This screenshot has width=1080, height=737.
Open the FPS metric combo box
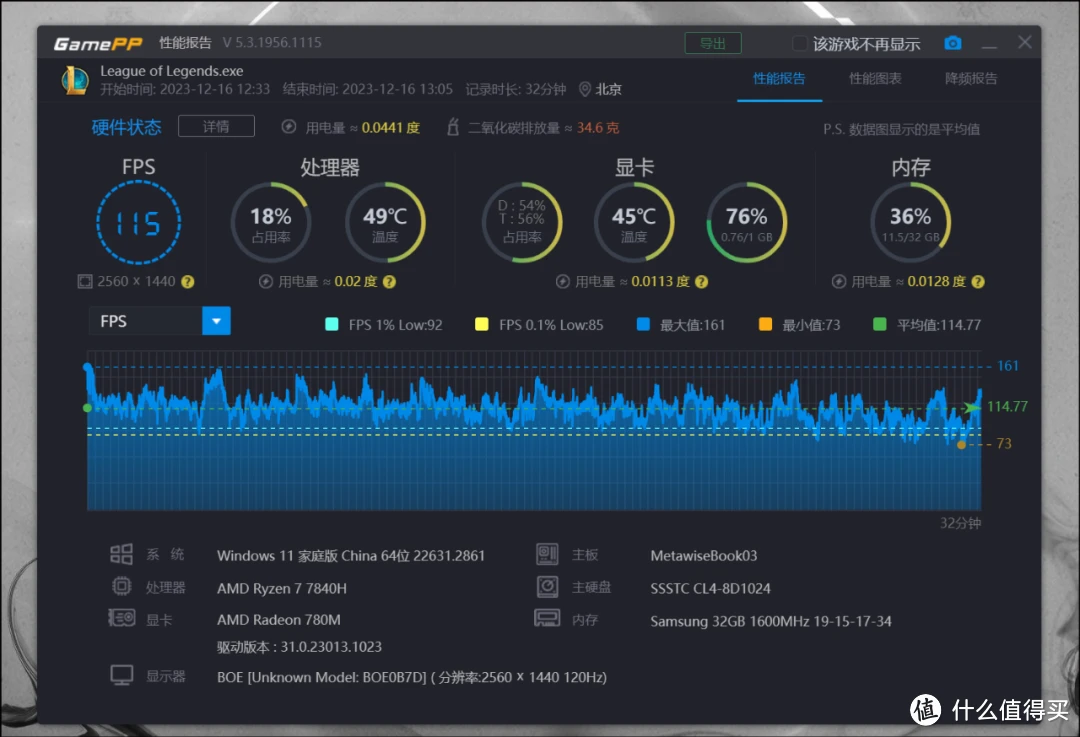click(160, 321)
